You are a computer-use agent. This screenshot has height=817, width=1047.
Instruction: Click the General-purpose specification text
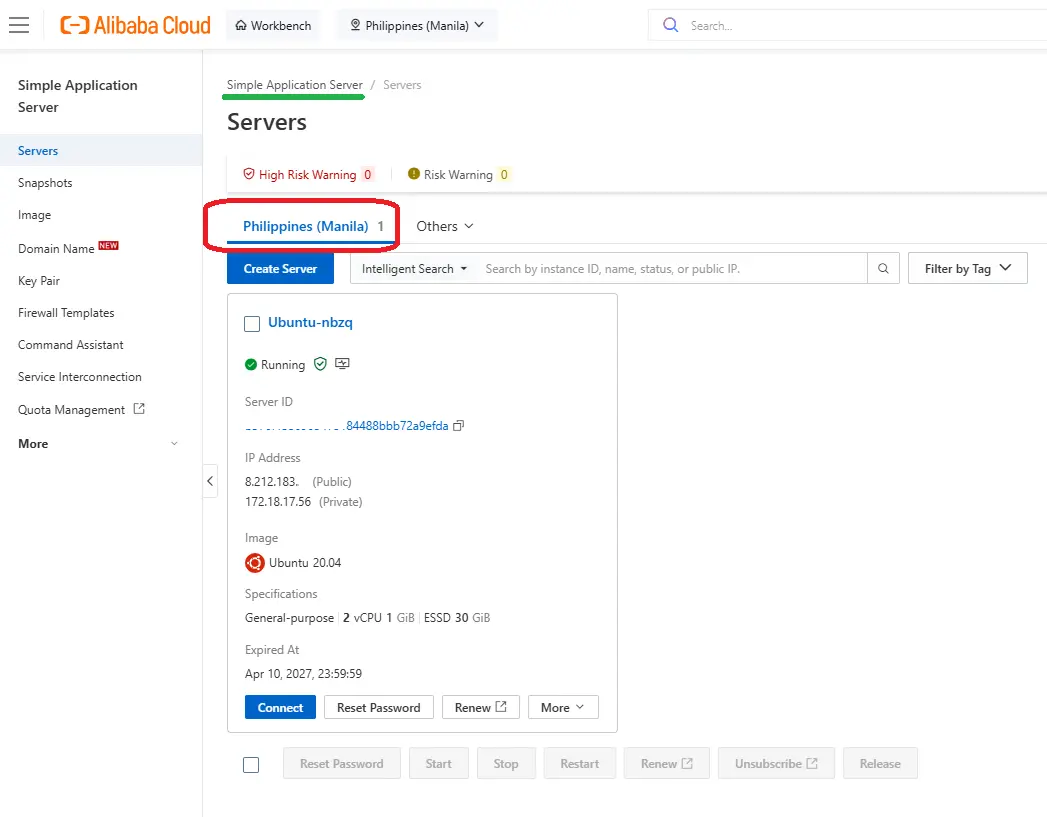click(x=289, y=618)
